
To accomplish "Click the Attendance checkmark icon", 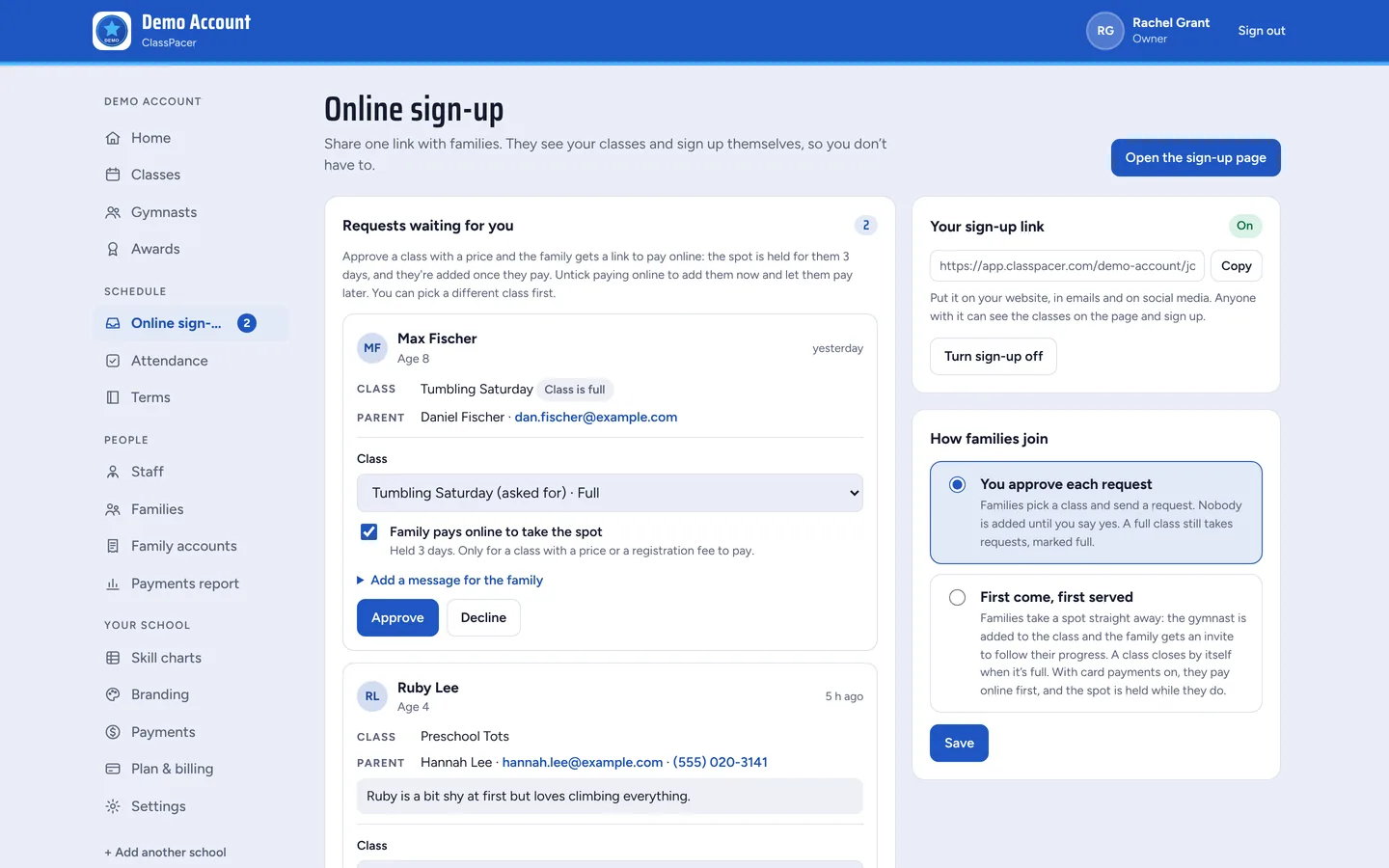I will click(113, 361).
